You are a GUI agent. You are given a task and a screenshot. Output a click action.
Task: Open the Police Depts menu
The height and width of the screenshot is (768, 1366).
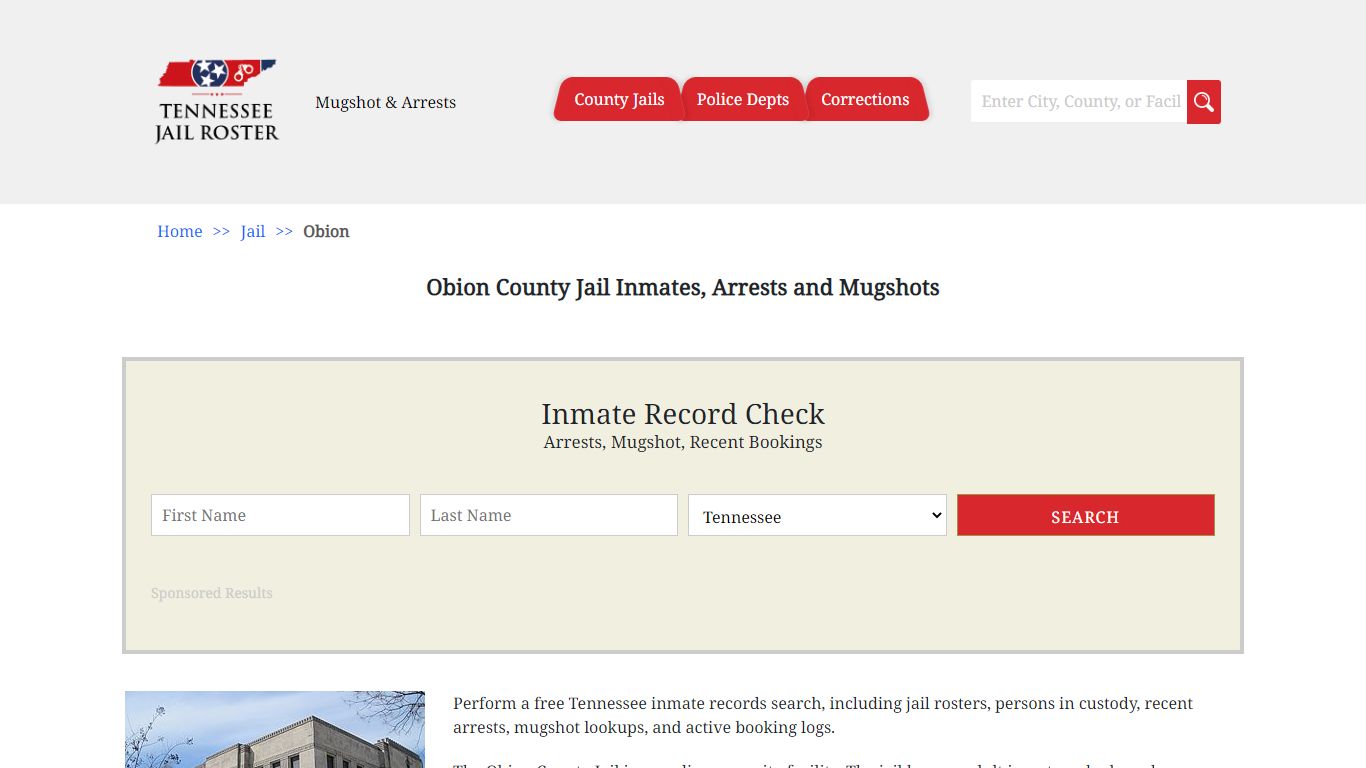point(743,99)
